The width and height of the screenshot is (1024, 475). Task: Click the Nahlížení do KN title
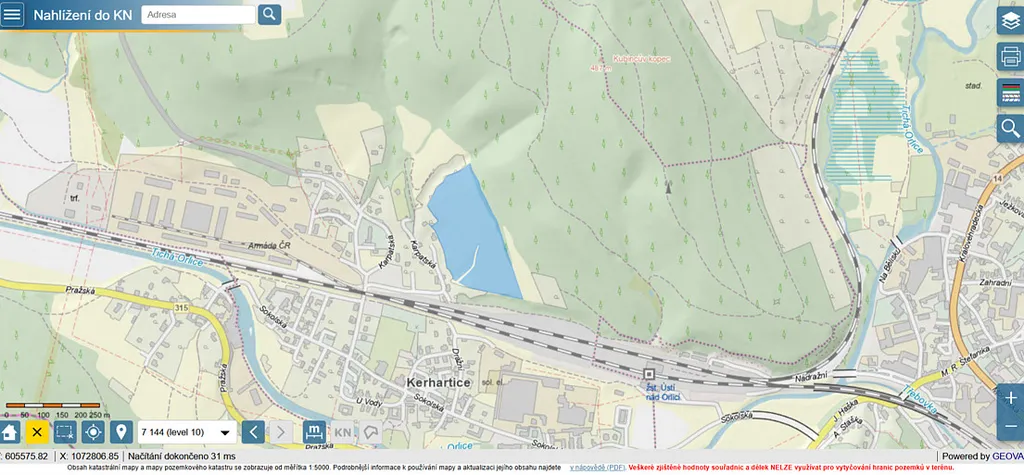pyautogui.click(x=82, y=15)
